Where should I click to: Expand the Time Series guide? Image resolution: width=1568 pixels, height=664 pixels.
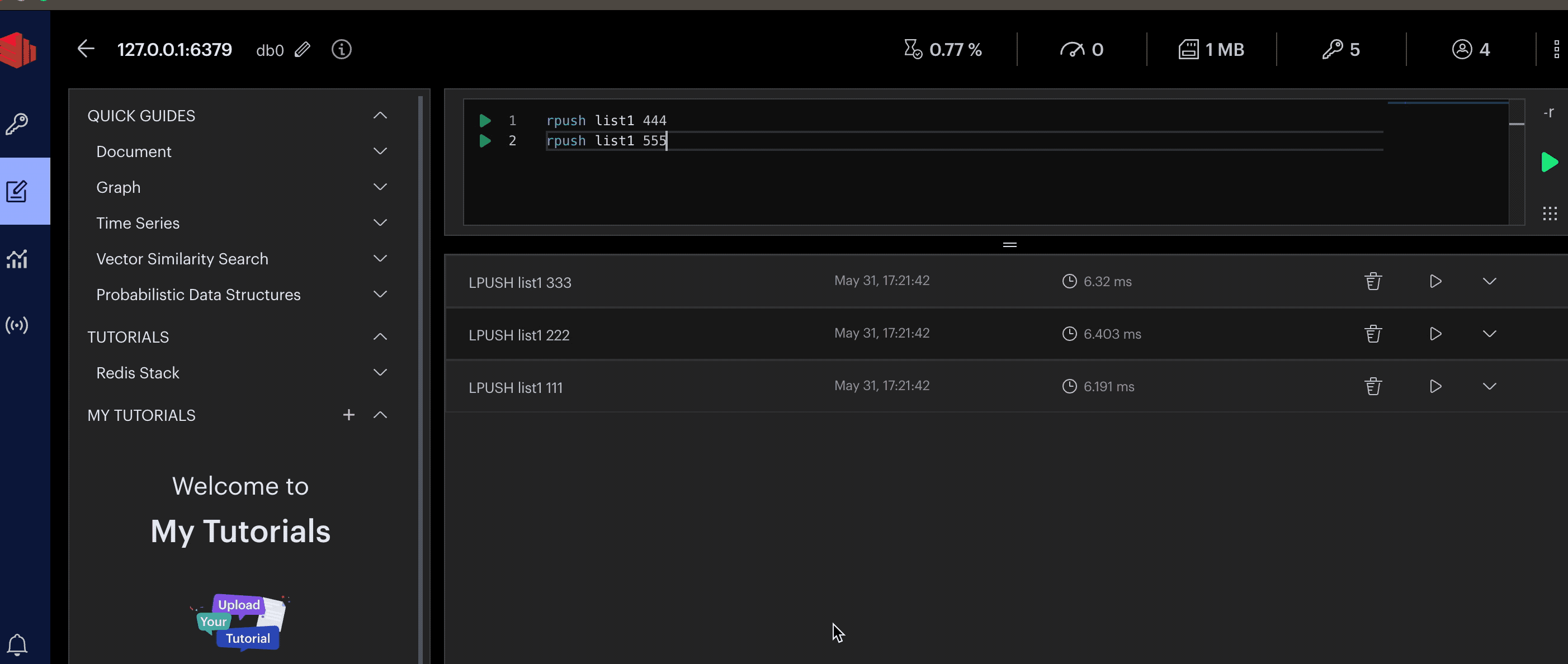coord(380,223)
